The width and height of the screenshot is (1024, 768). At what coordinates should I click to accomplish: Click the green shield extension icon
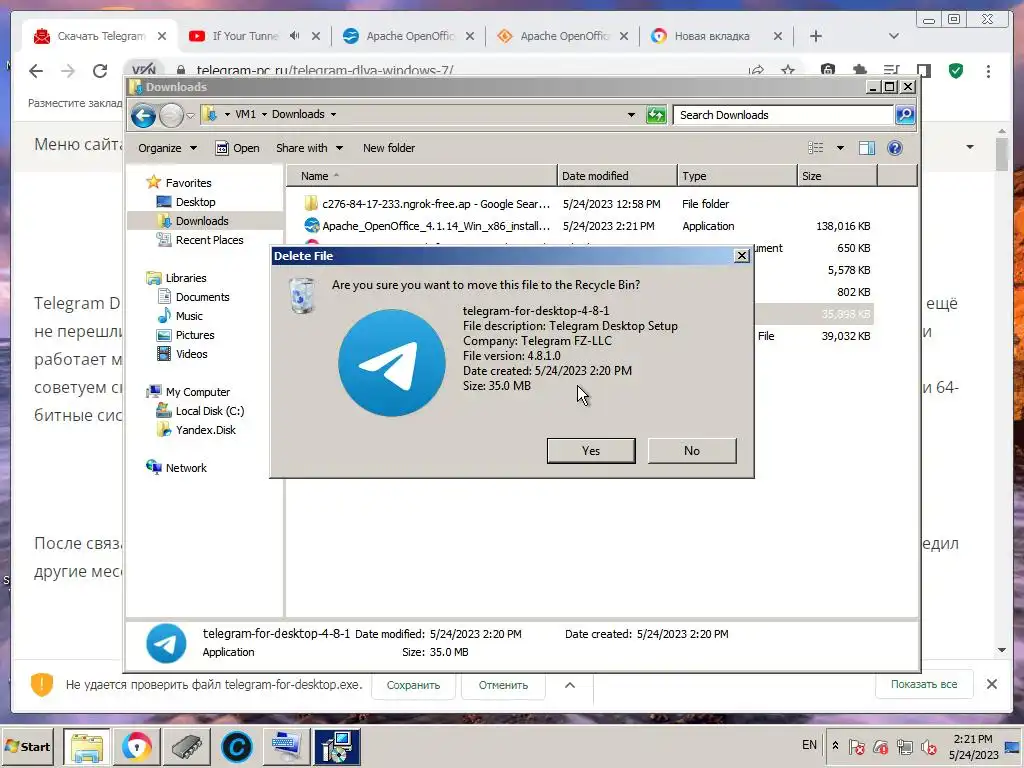[956, 71]
